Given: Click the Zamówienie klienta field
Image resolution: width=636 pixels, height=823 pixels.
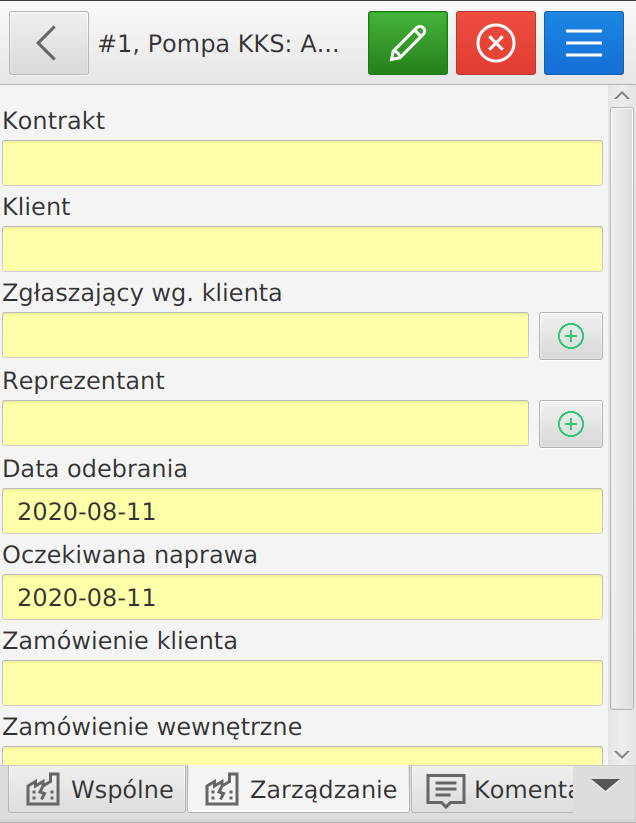Looking at the screenshot, I should tap(303, 683).
